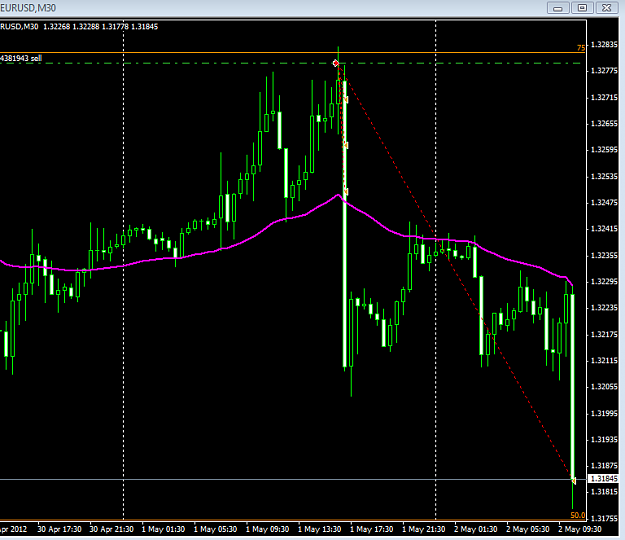Viewport: 625px width, 540px height.
Task: Click price axis label 1.32535
Action: (604, 176)
